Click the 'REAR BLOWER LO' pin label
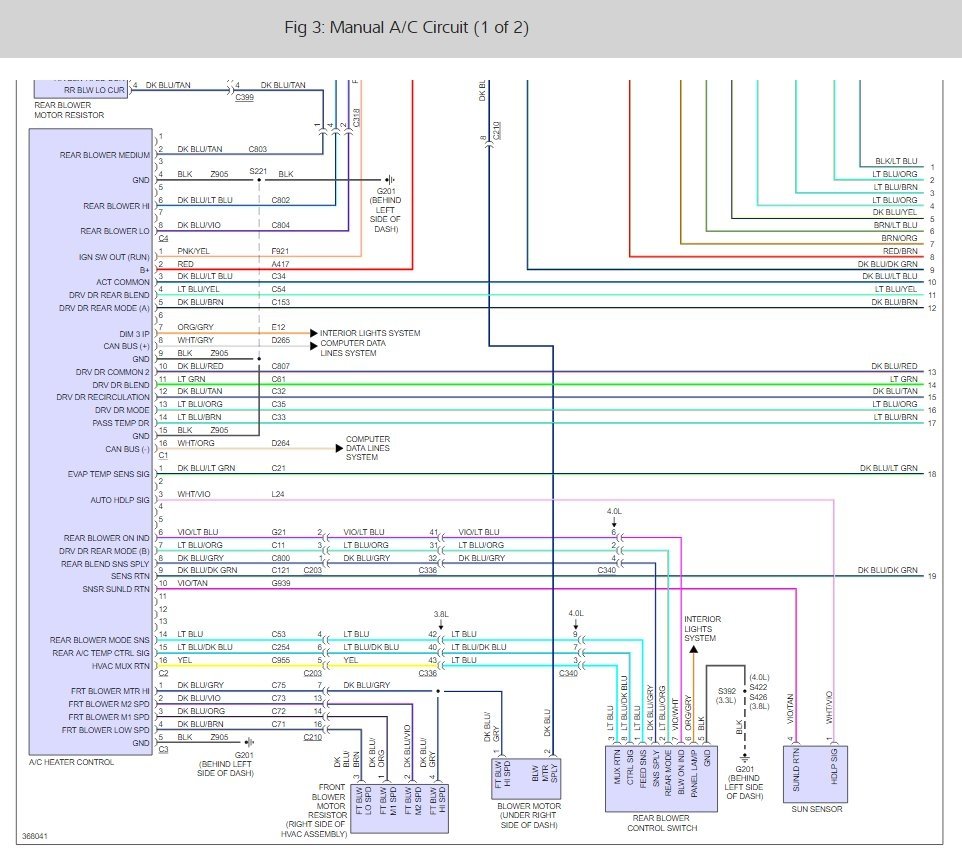The width and height of the screenshot is (962, 856). coord(114,231)
